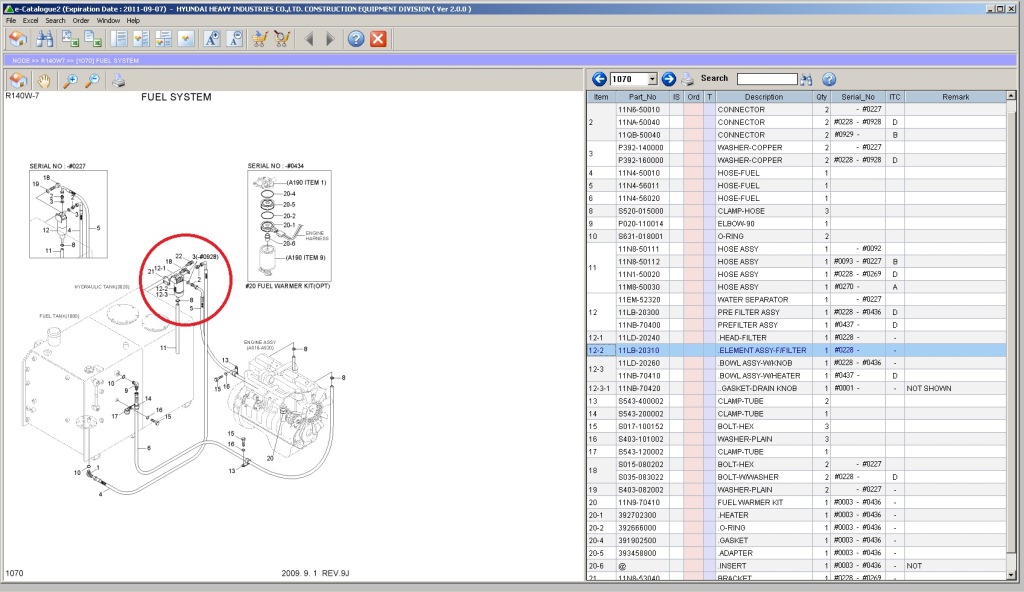This screenshot has height=592, width=1024.
Task: Click the Serial_No column header
Action: [857, 97]
